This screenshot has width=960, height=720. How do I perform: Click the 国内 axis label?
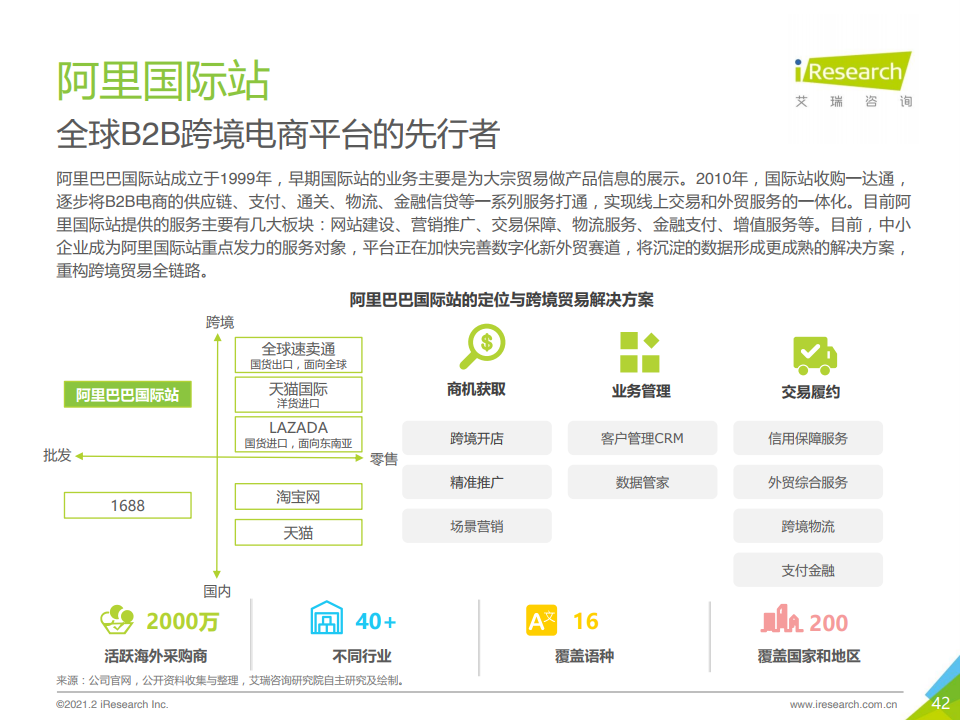pos(217,591)
